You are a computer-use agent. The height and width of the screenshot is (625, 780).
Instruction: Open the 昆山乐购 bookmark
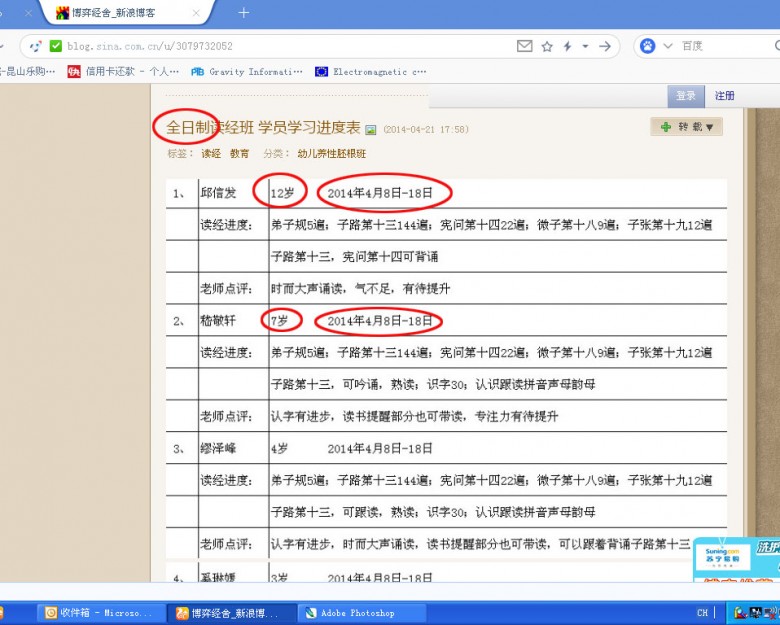pos(27,72)
